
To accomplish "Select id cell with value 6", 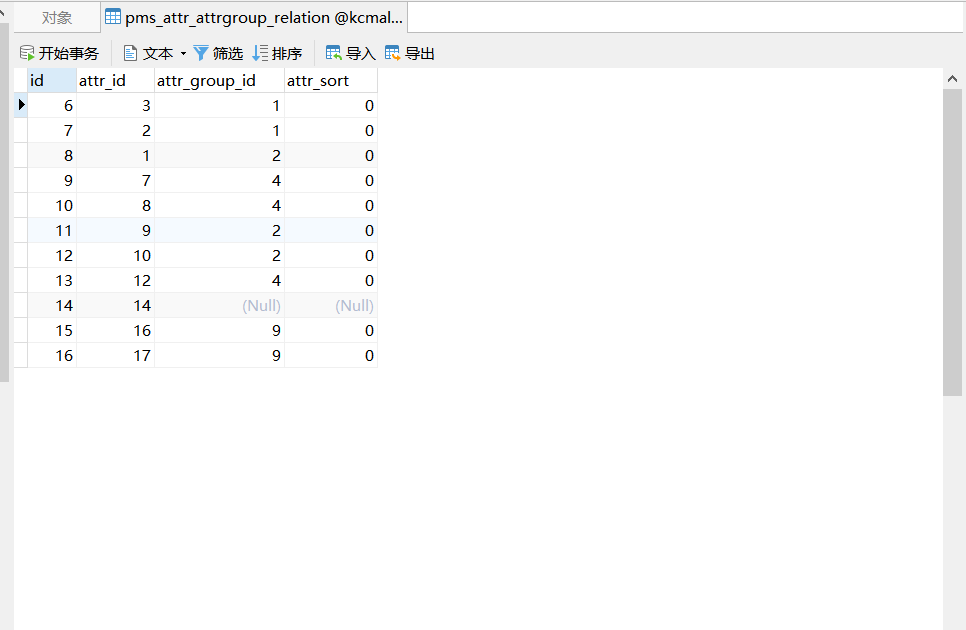I will tap(52, 105).
